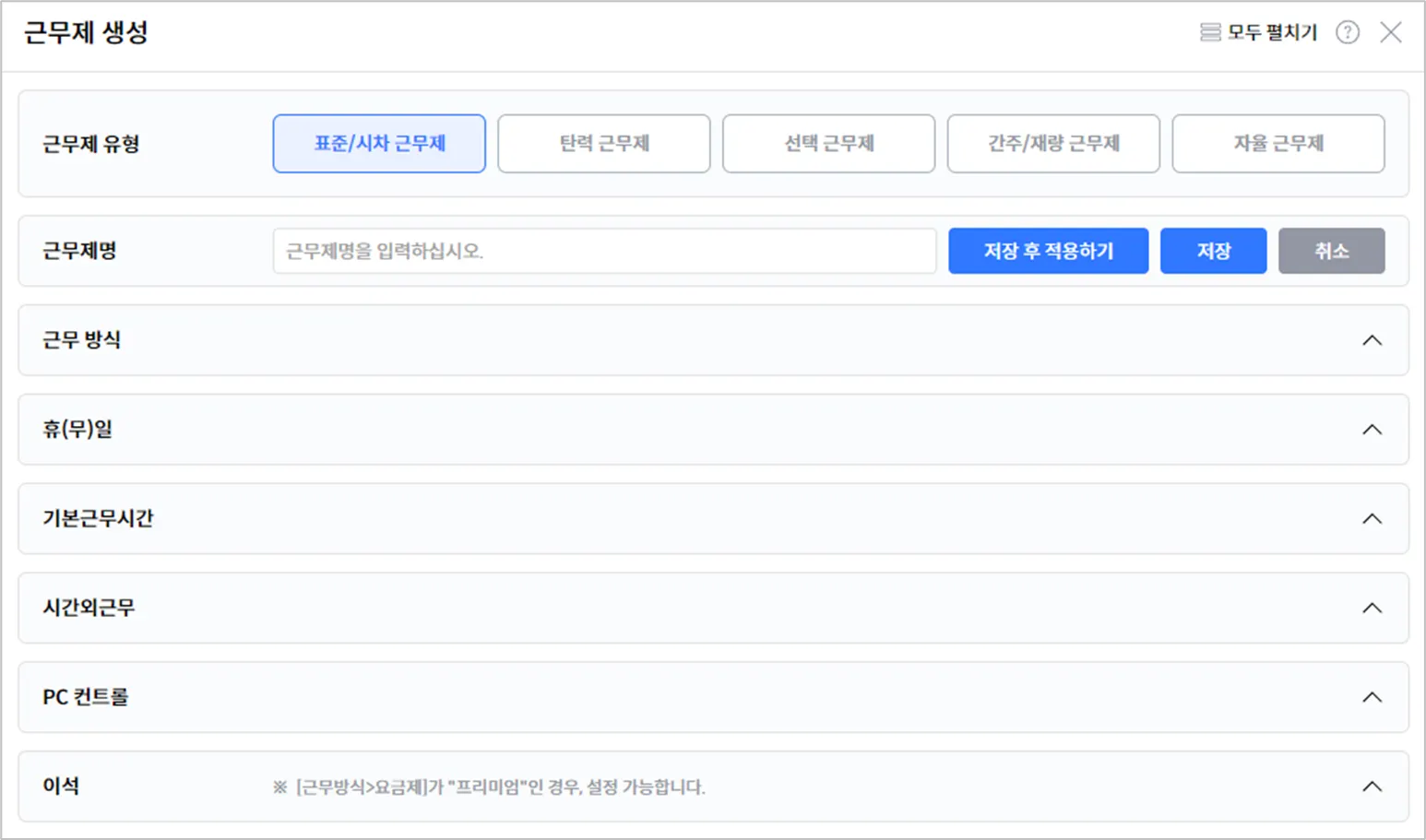The height and width of the screenshot is (840, 1426).
Task: Click the 이석 section title
Action: tap(61, 787)
